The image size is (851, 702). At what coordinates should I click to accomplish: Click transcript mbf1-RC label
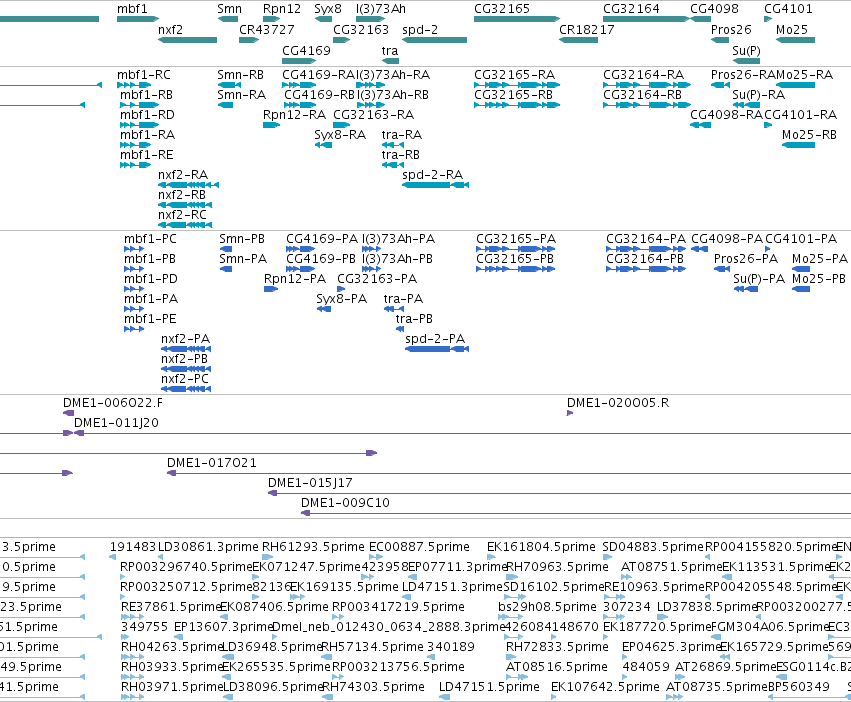coord(144,75)
